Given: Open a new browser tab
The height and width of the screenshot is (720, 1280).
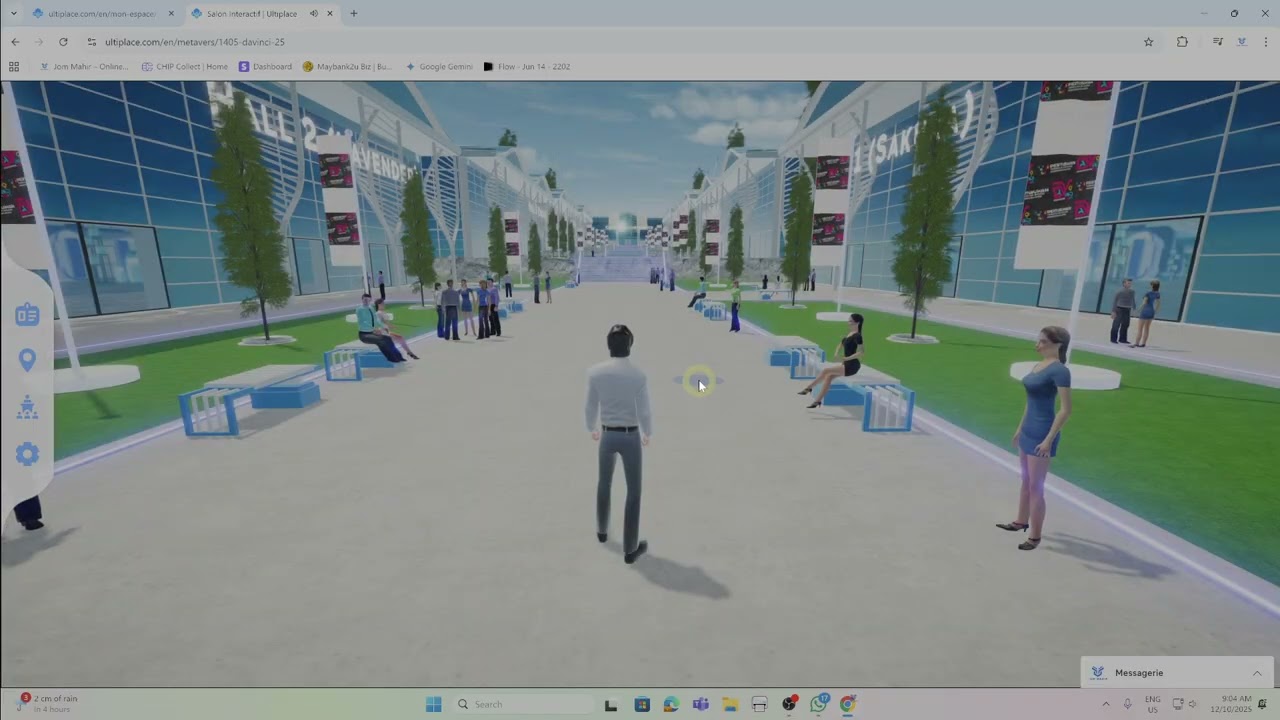Looking at the screenshot, I should click(x=353, y=14).
